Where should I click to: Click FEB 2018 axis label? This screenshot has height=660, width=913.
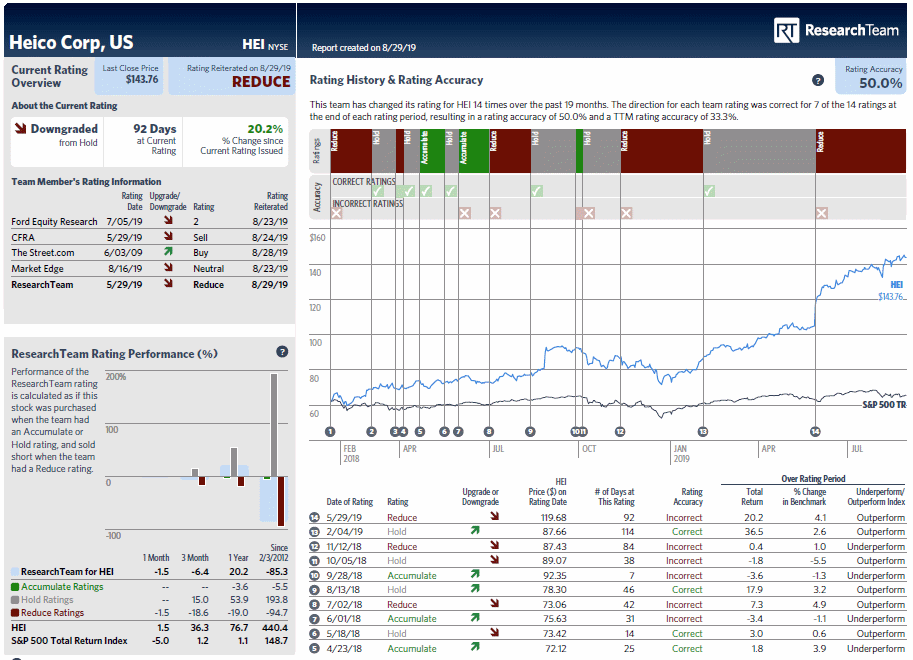click(351, 454)
